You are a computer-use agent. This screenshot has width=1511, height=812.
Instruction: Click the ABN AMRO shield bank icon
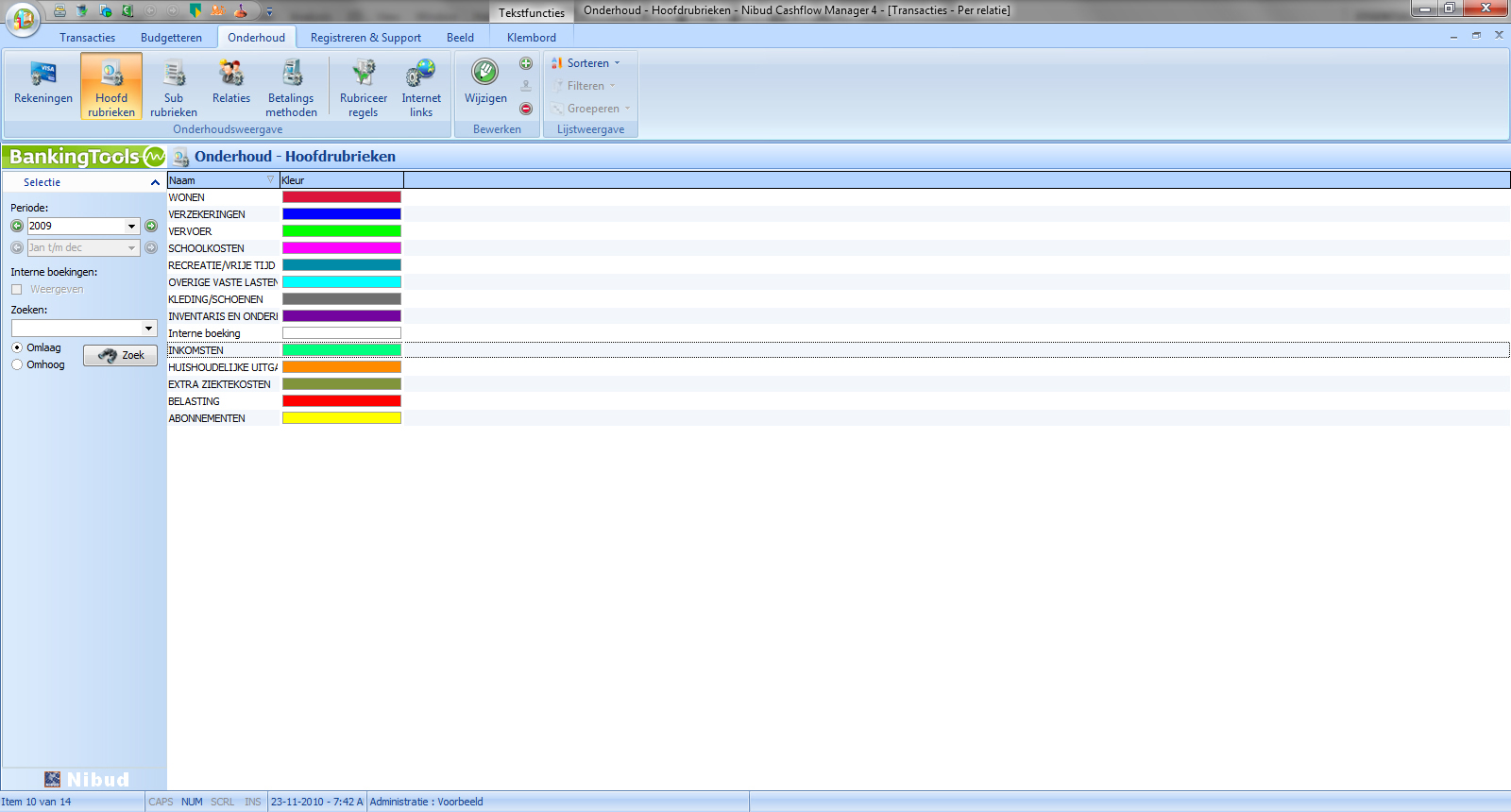tap(195, 11)
